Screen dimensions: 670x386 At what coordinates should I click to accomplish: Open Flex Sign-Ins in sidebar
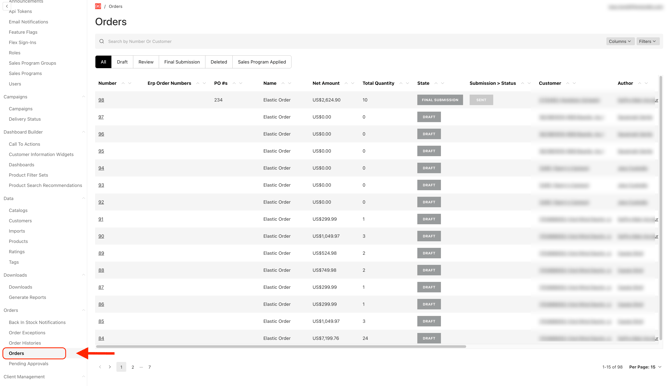(23, 42)
